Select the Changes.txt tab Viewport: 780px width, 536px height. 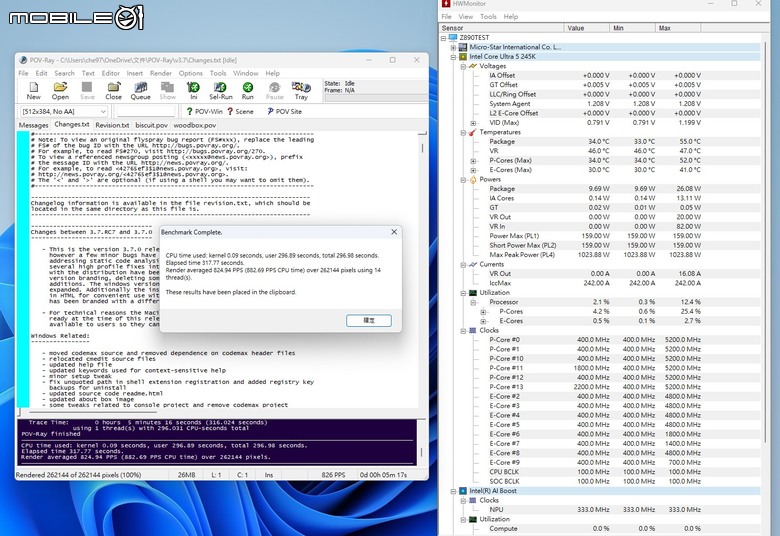pyautogui.click(x=72, y=124)
